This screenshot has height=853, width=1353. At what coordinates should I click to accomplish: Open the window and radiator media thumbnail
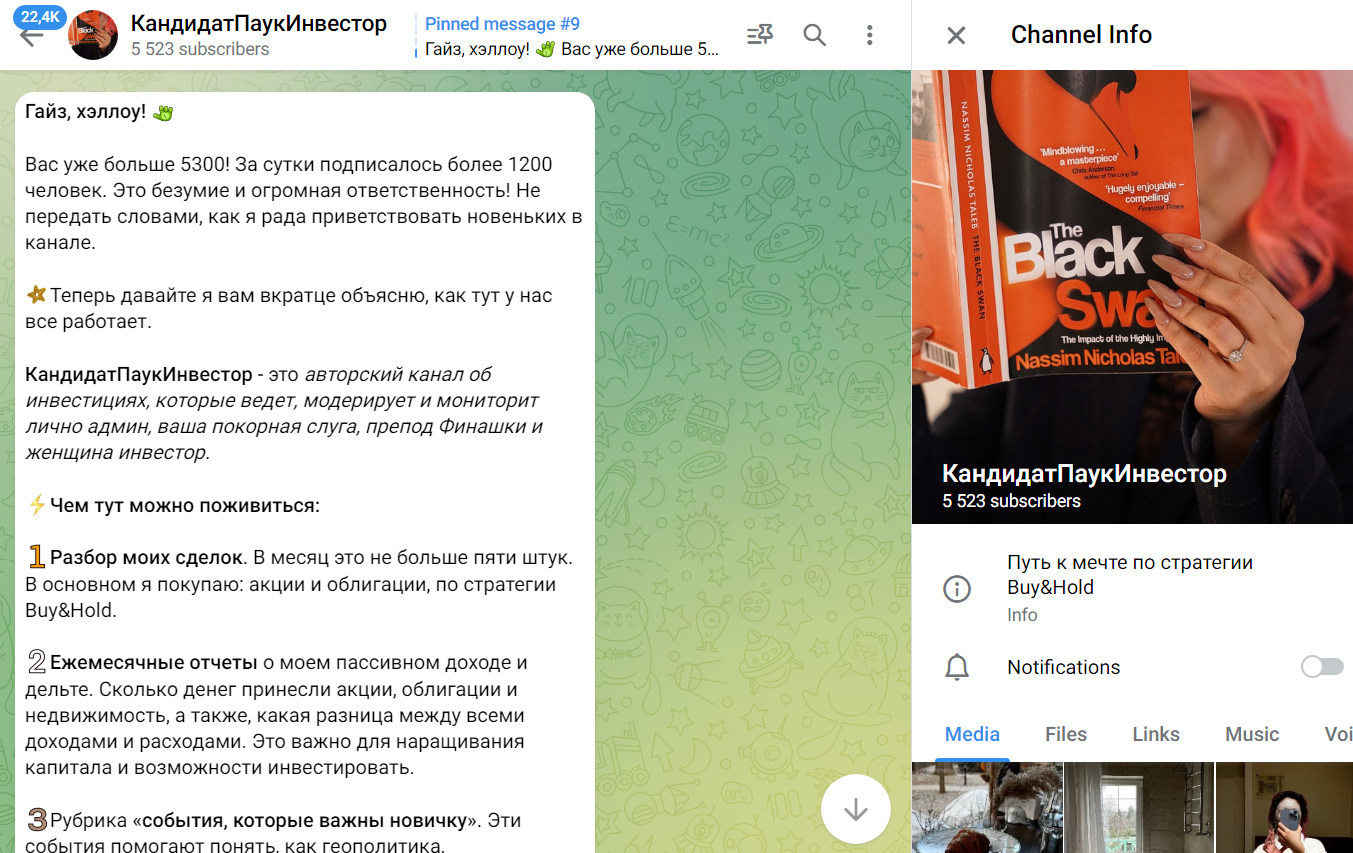point(1139,808)
